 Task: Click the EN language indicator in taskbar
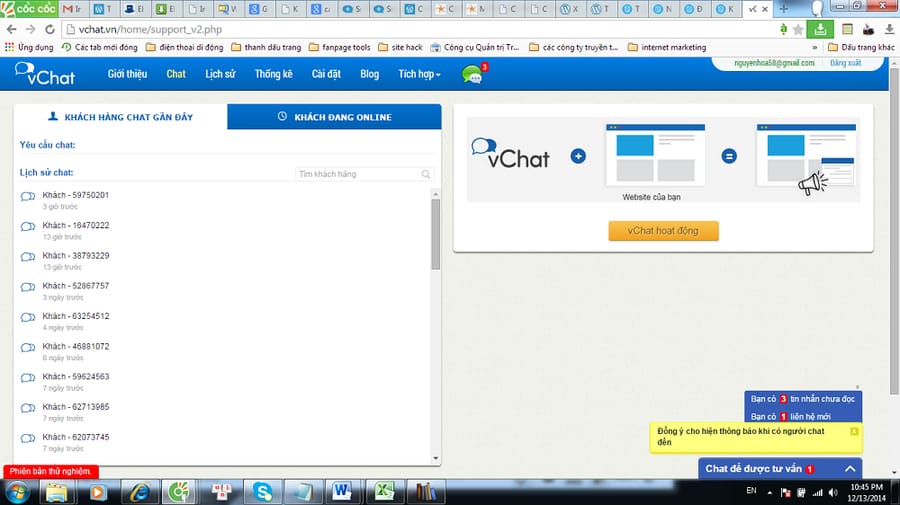pyautogui.click(x=751, y=491)
